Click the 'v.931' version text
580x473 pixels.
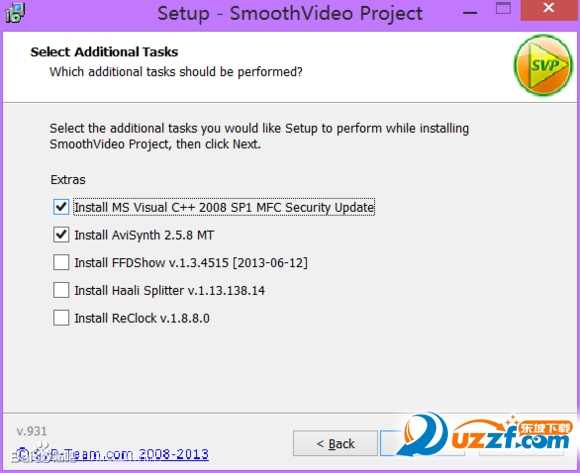coord(31,431)
